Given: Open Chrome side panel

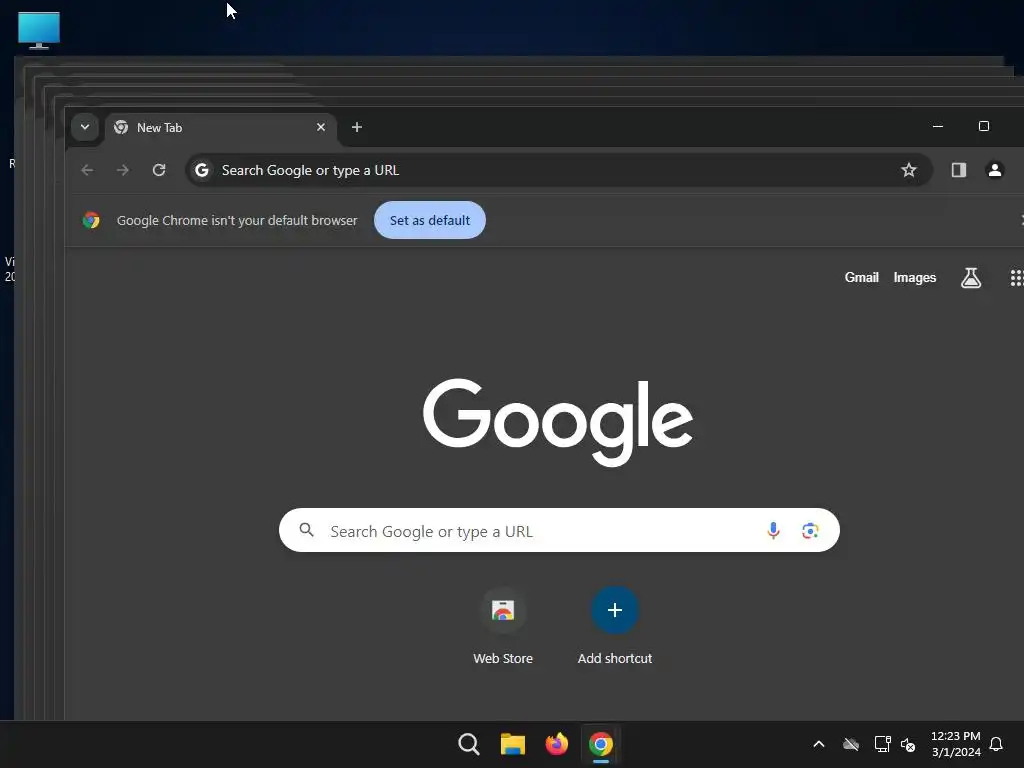Looking at the screenshot, I should (x=959, y=170).
